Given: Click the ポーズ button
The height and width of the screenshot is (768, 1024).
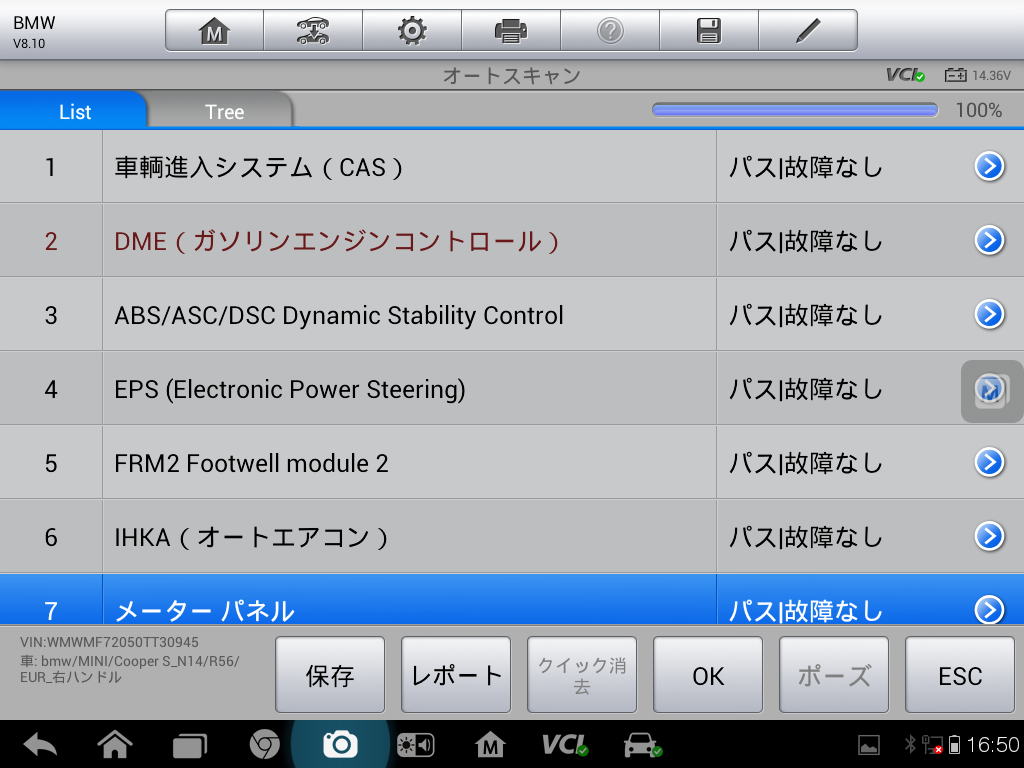Looking at the screenshot, I should coord(834,675).
